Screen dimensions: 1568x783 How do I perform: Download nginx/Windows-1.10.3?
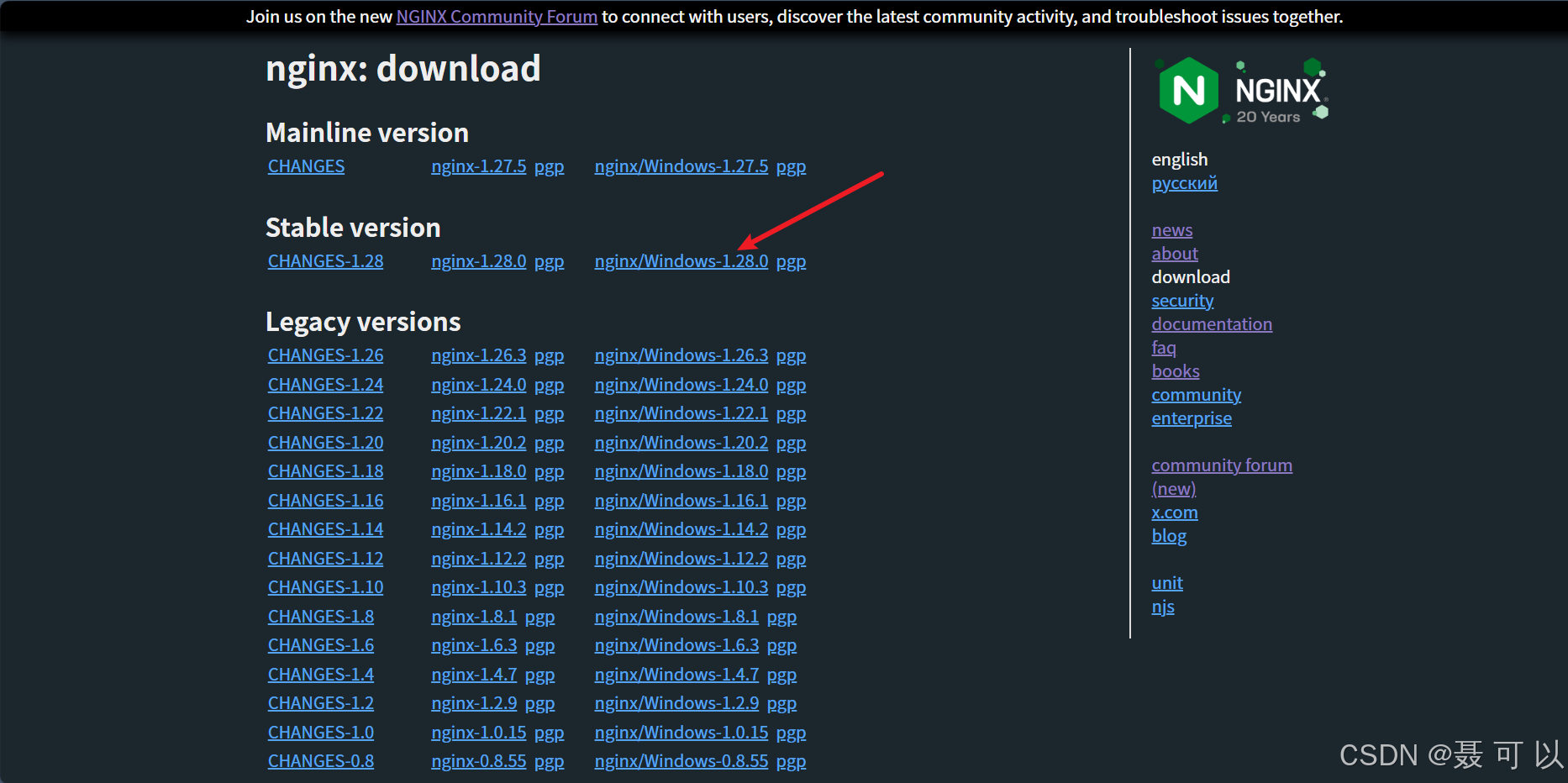pyautogui.click(x=681, y=587)
